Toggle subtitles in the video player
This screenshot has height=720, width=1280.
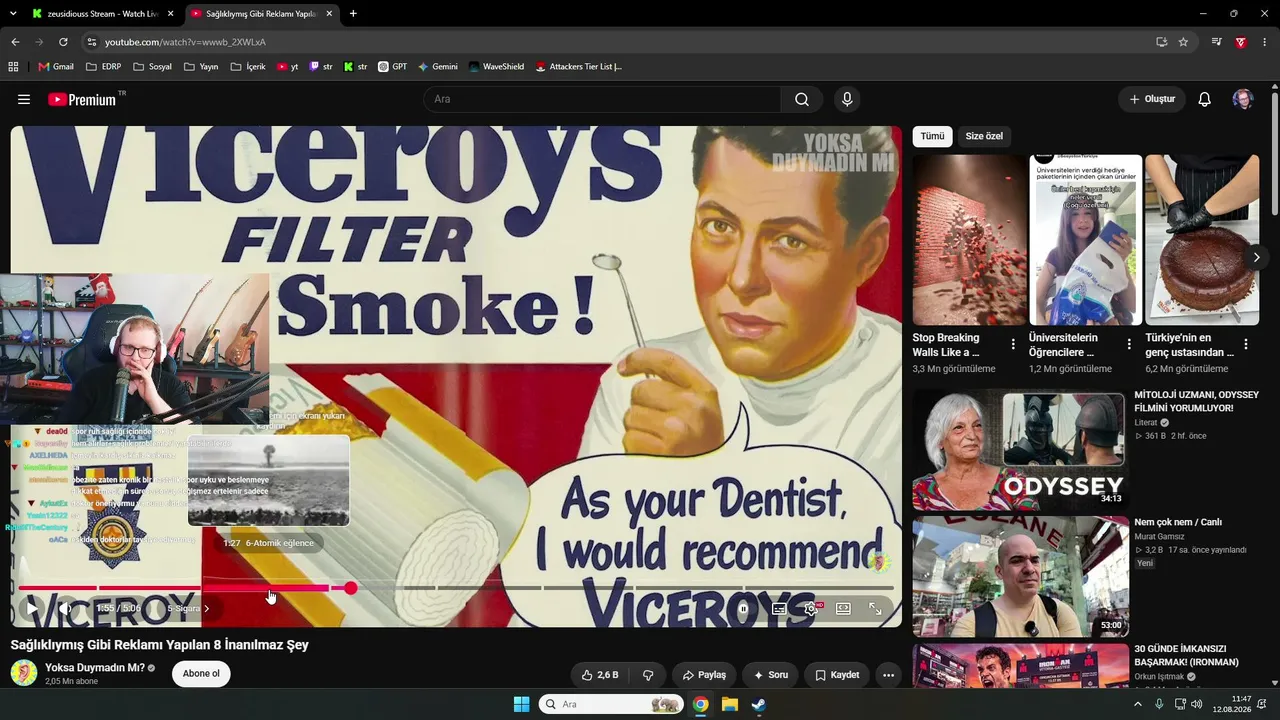tap(779, 608)
